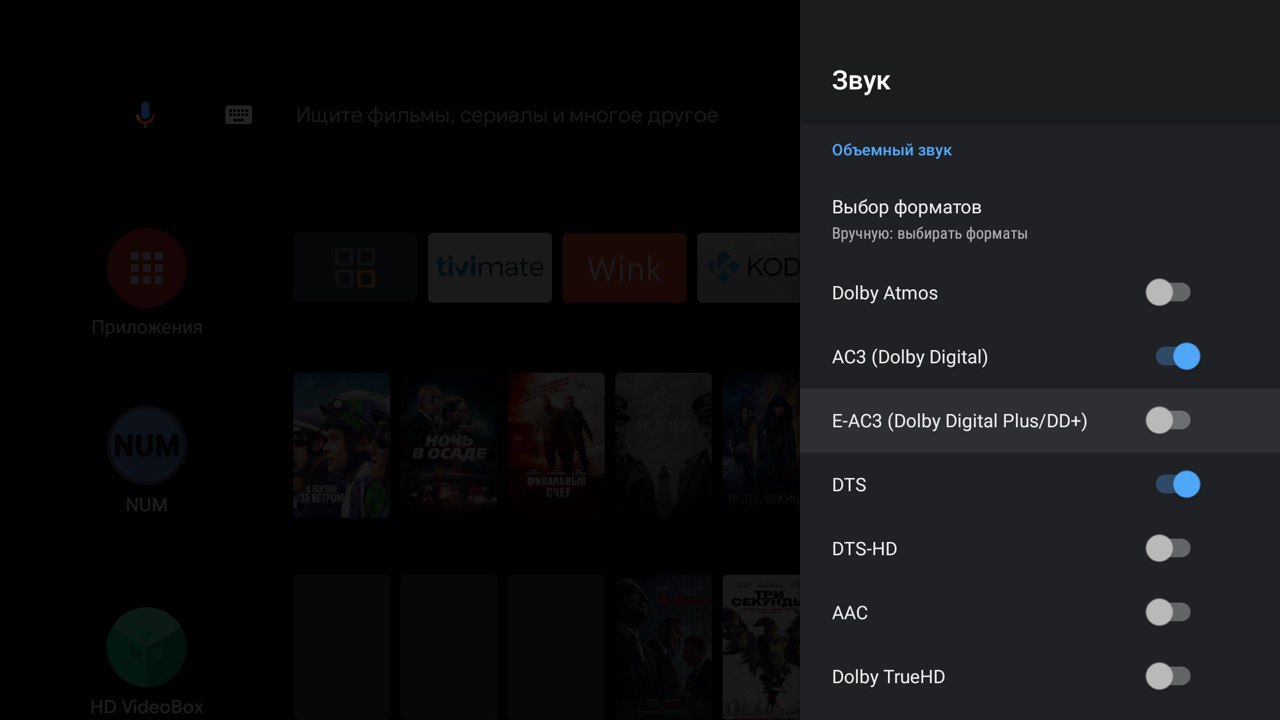Image resolution: width=1280 pixels, height=720 pixels.
Task: Click the NUM text label
Action: pos(147,505)
